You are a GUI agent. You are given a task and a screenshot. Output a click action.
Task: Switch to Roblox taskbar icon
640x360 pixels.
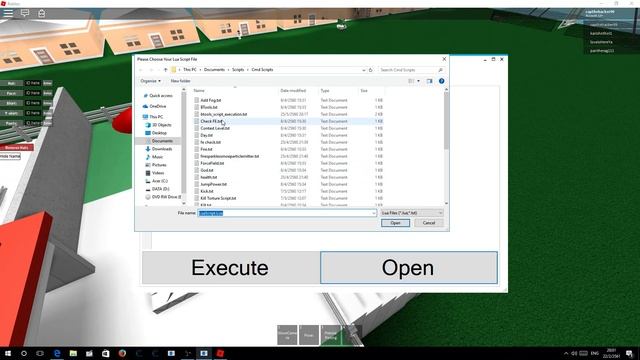(220, 353)
